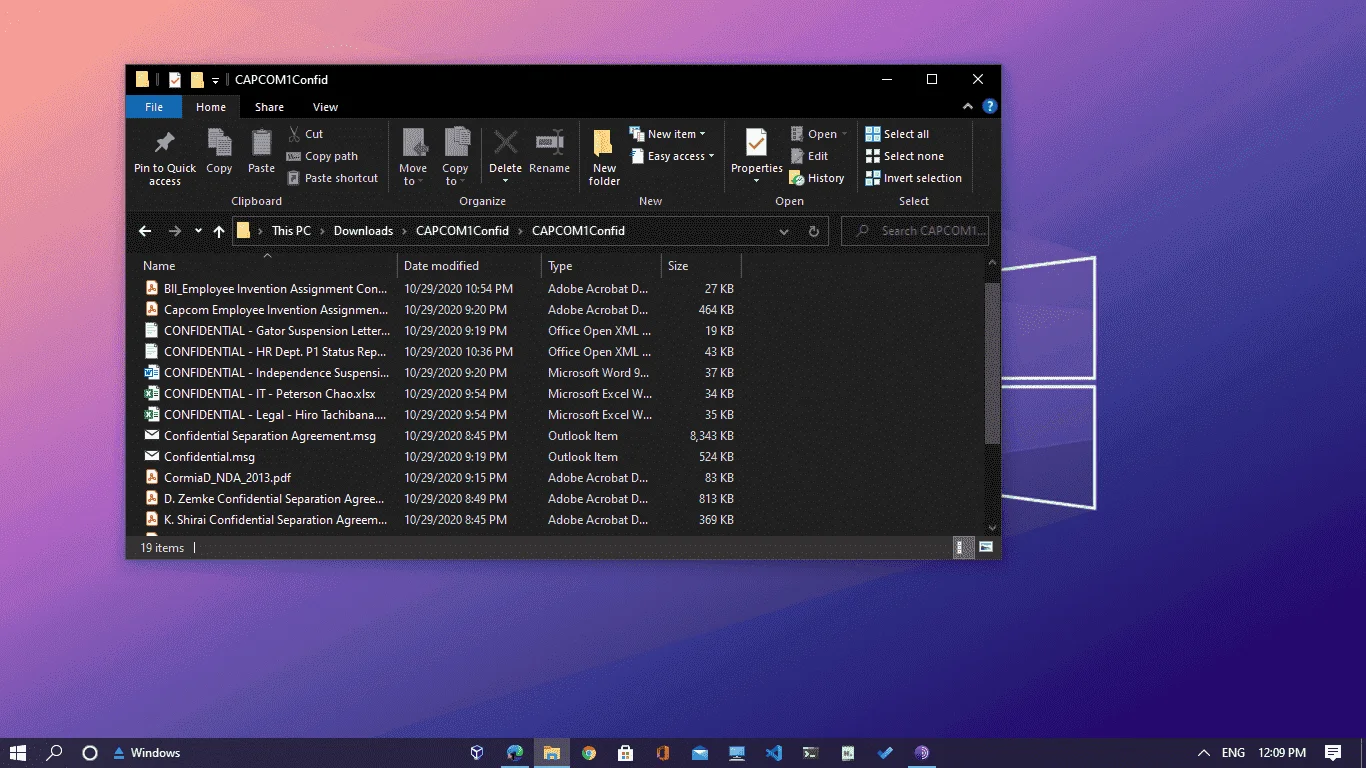Viewport: 1366px width, 768px height.
Task: Open Customize Quick Access Toolbar arrow
Action: point(215,81)
